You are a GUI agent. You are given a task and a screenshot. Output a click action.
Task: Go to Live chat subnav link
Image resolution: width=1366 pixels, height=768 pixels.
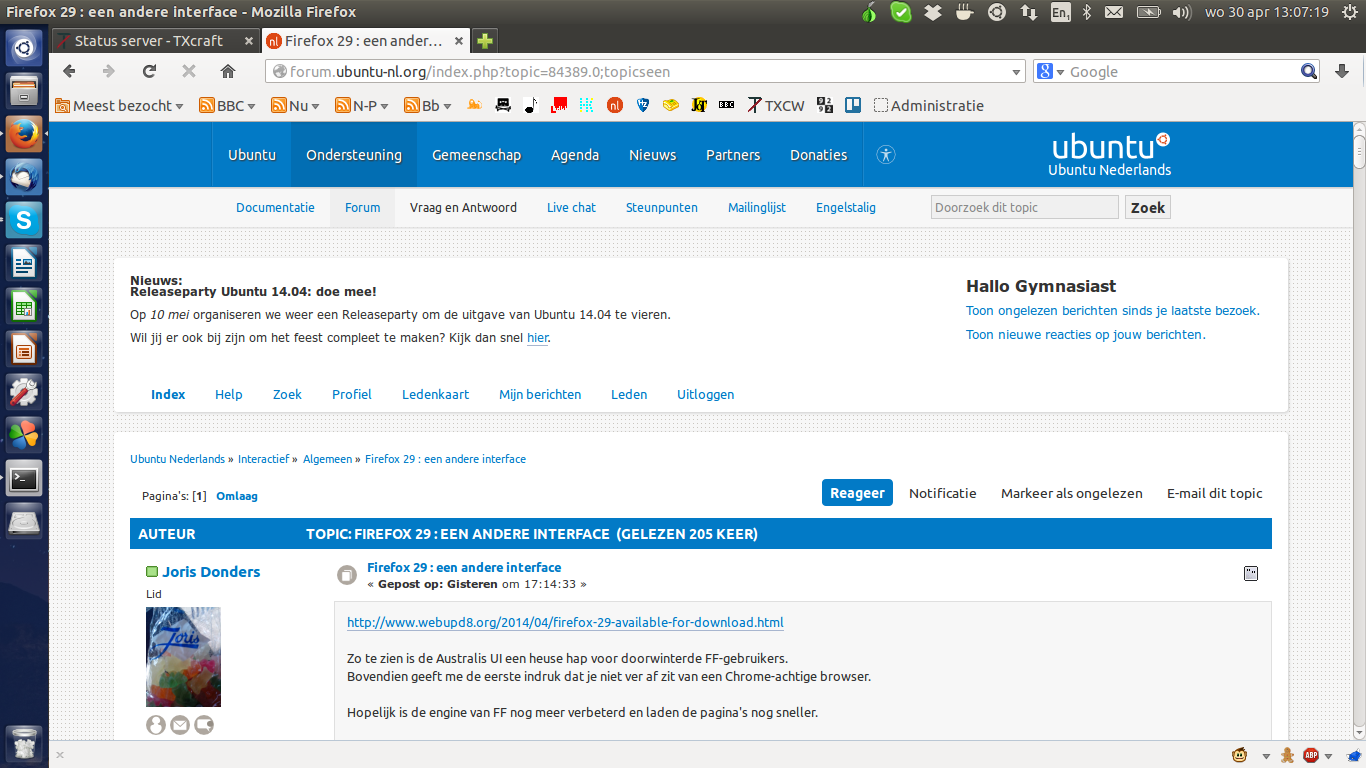point(571,208)
